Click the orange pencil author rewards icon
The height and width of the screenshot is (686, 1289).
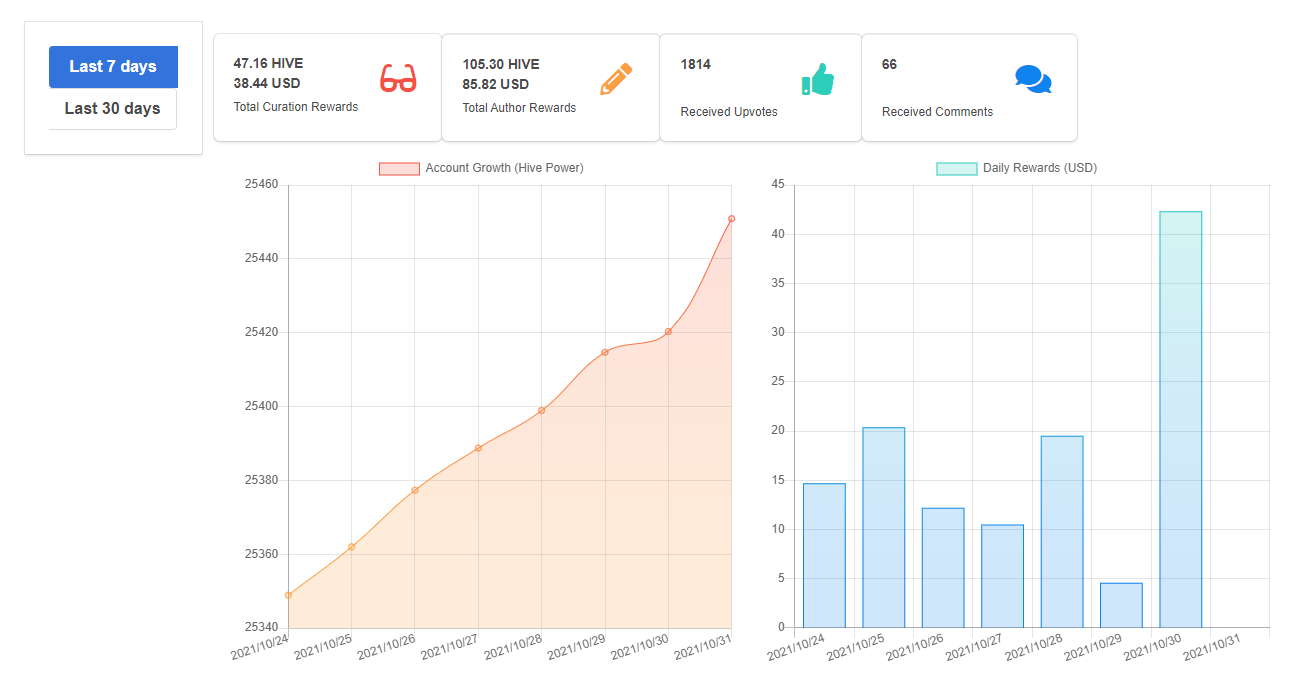pos(616,79)
